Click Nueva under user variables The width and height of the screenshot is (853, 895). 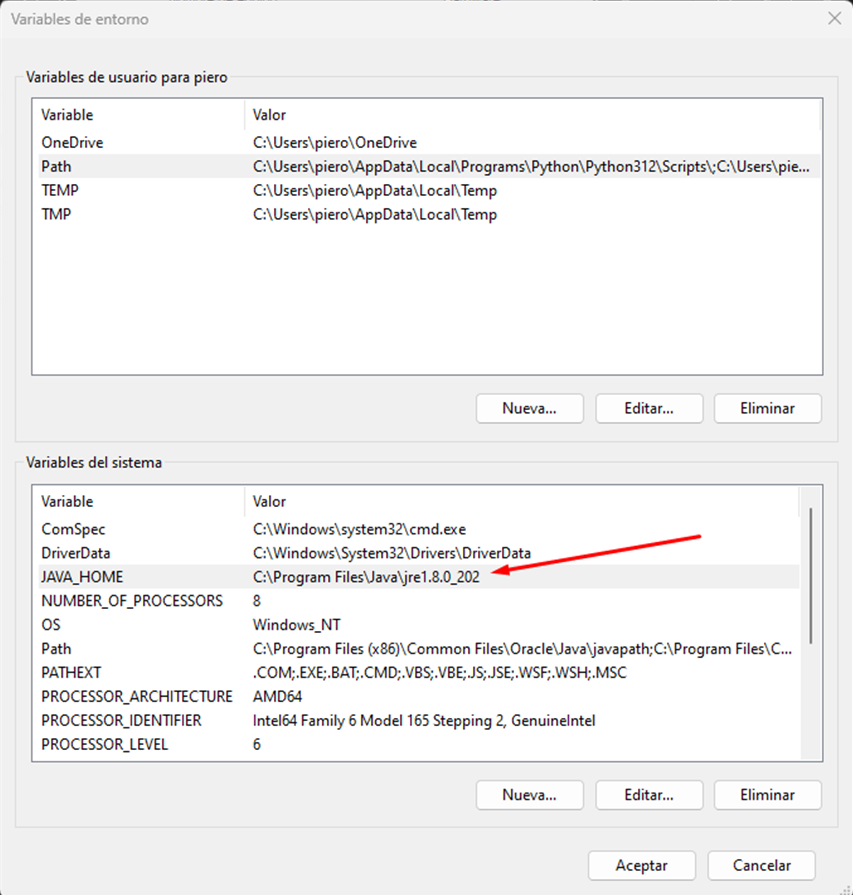click(x=529, y=408)
